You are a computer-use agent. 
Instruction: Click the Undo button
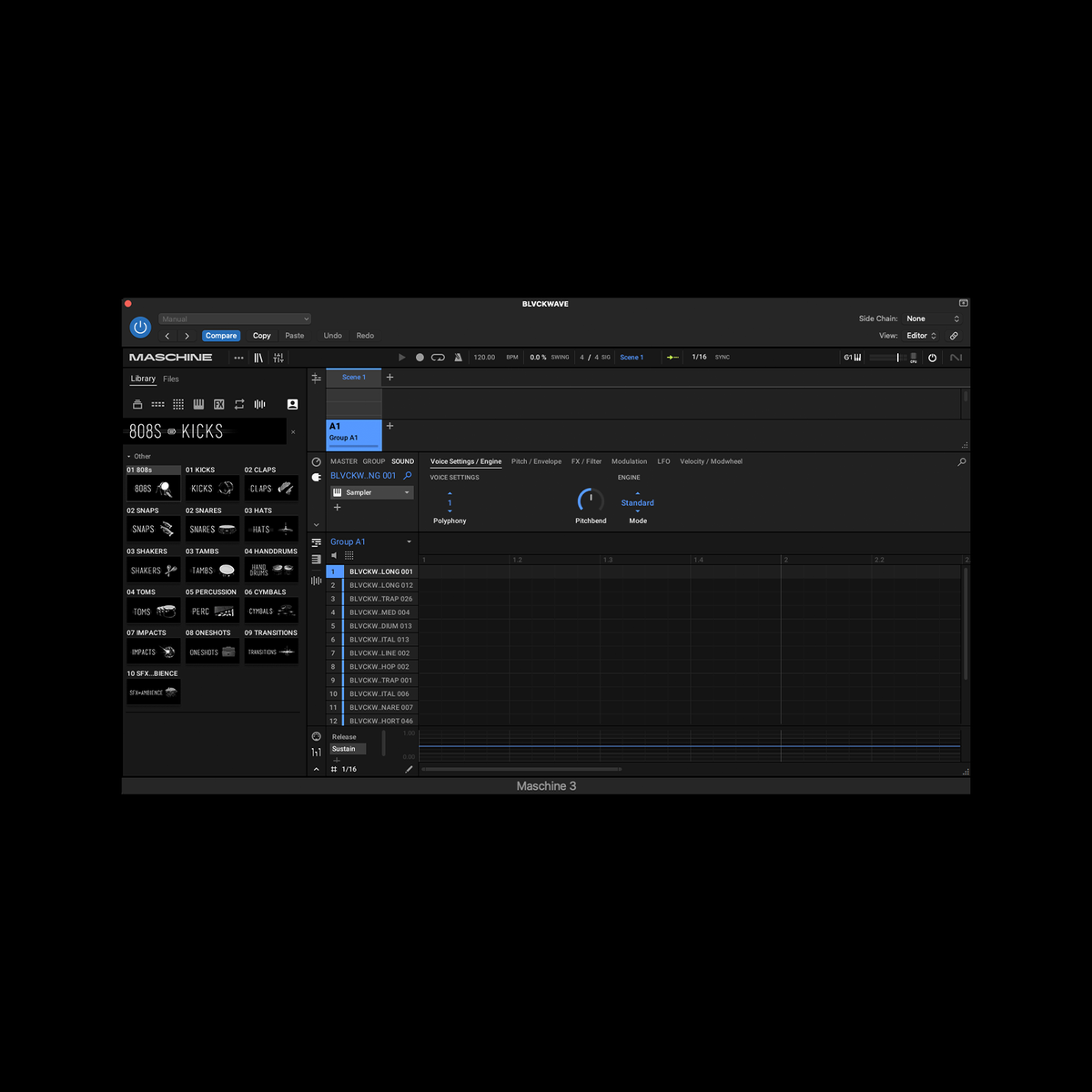(333, 336)
